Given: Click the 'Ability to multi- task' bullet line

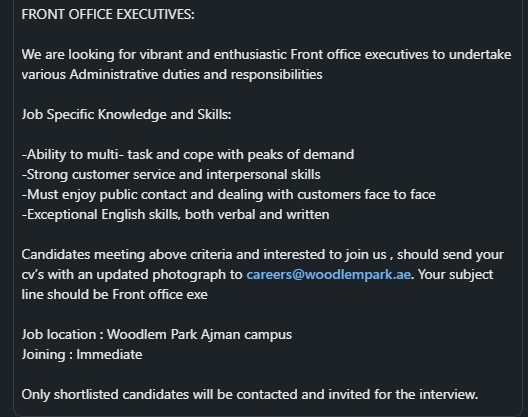Looking at the screenshot, I should 188,155.
